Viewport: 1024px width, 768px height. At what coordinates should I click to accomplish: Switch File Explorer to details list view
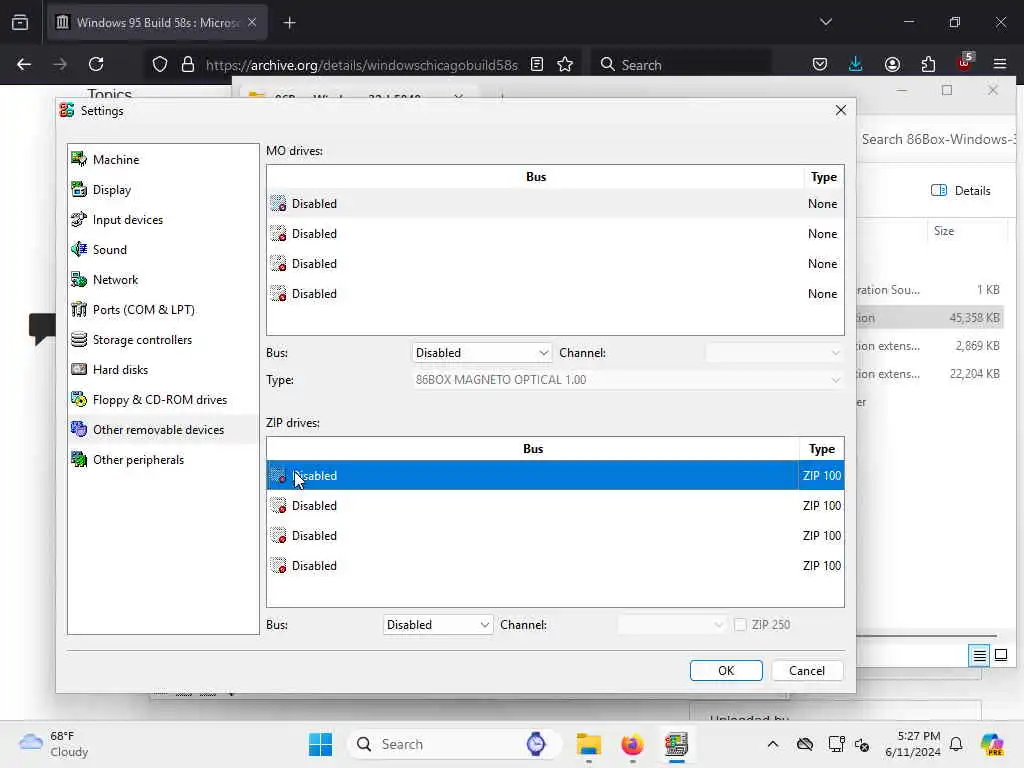coord(980,655)
